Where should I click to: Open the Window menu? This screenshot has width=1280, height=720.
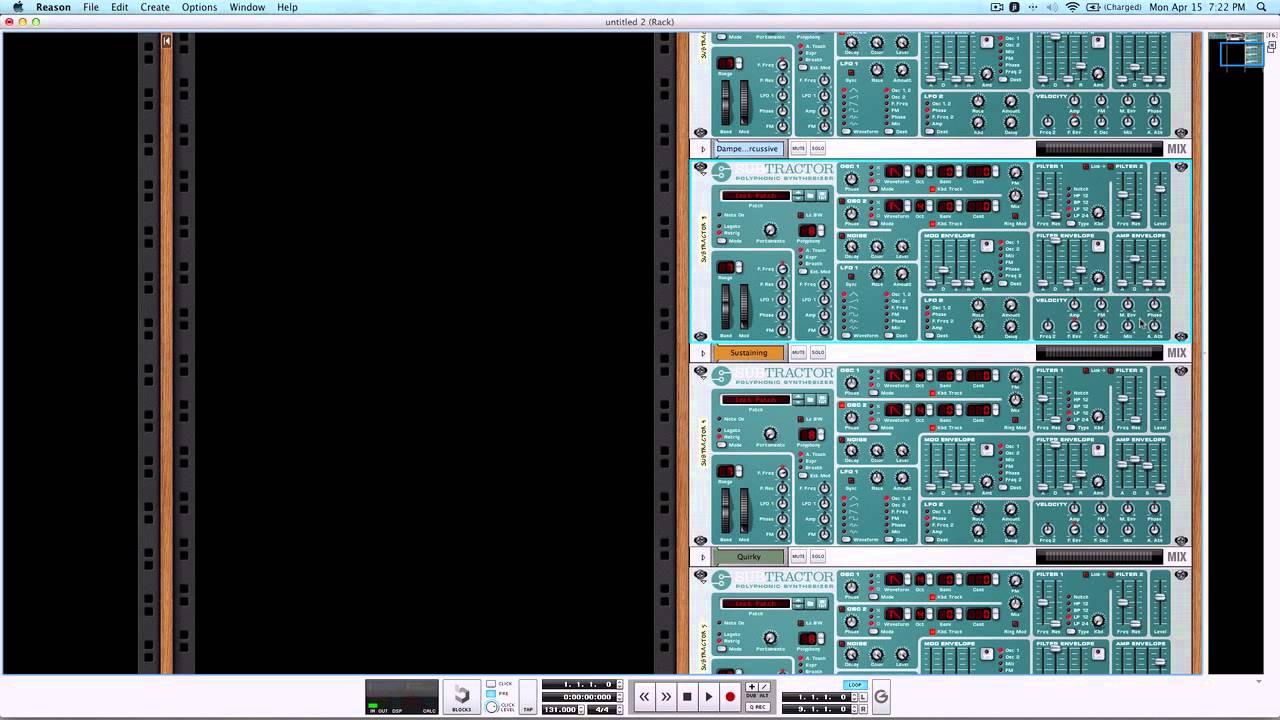pos(247,7)
